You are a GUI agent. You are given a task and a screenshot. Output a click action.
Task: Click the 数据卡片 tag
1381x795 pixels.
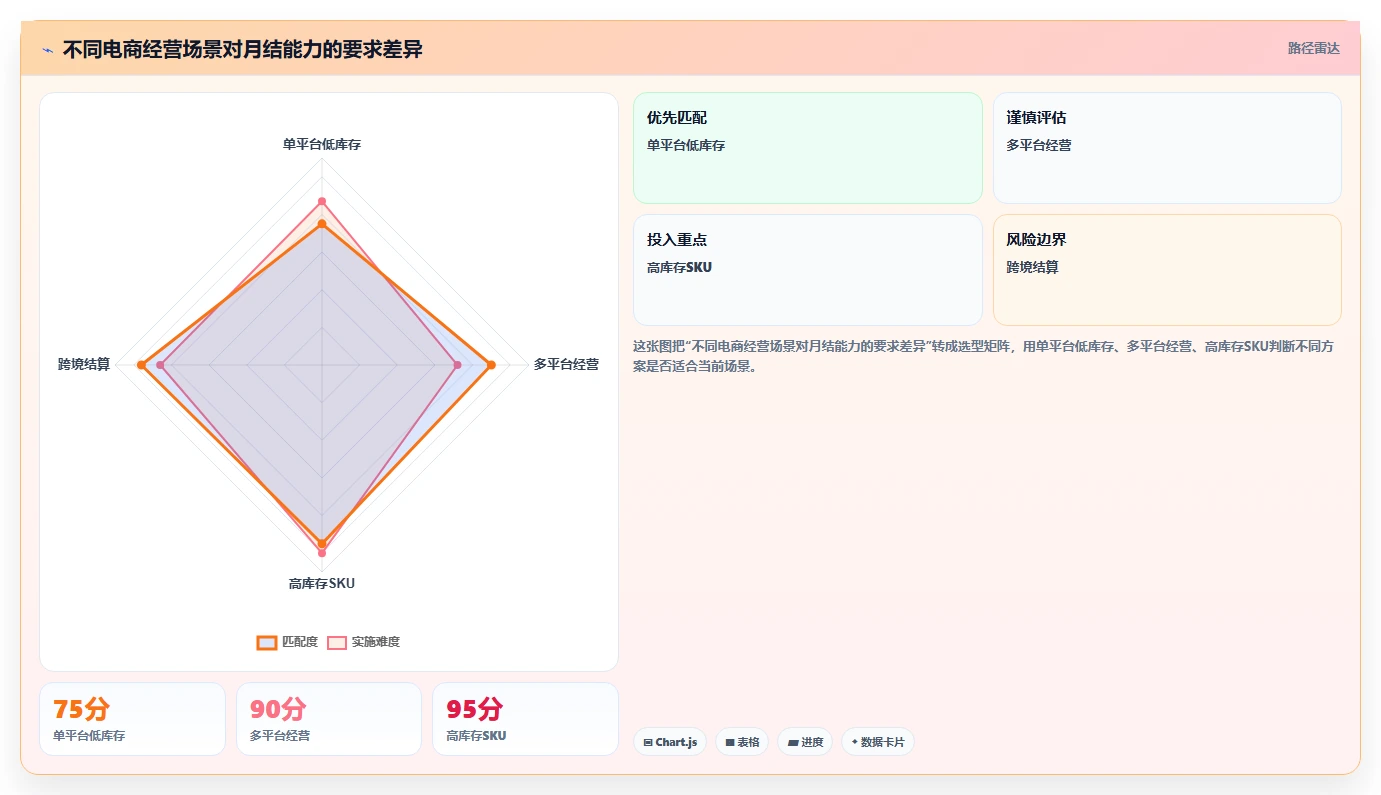pyautogui.click(x=878, y=742)
